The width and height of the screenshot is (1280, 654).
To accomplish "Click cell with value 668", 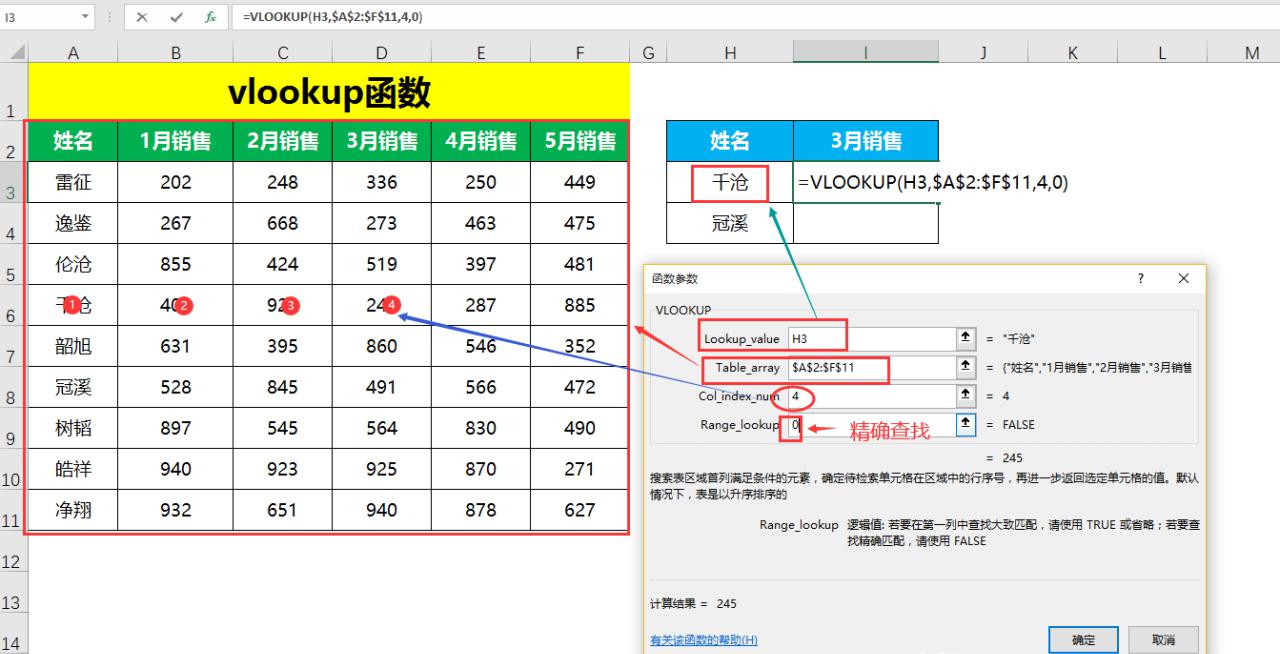I will (x=282, y=224).
